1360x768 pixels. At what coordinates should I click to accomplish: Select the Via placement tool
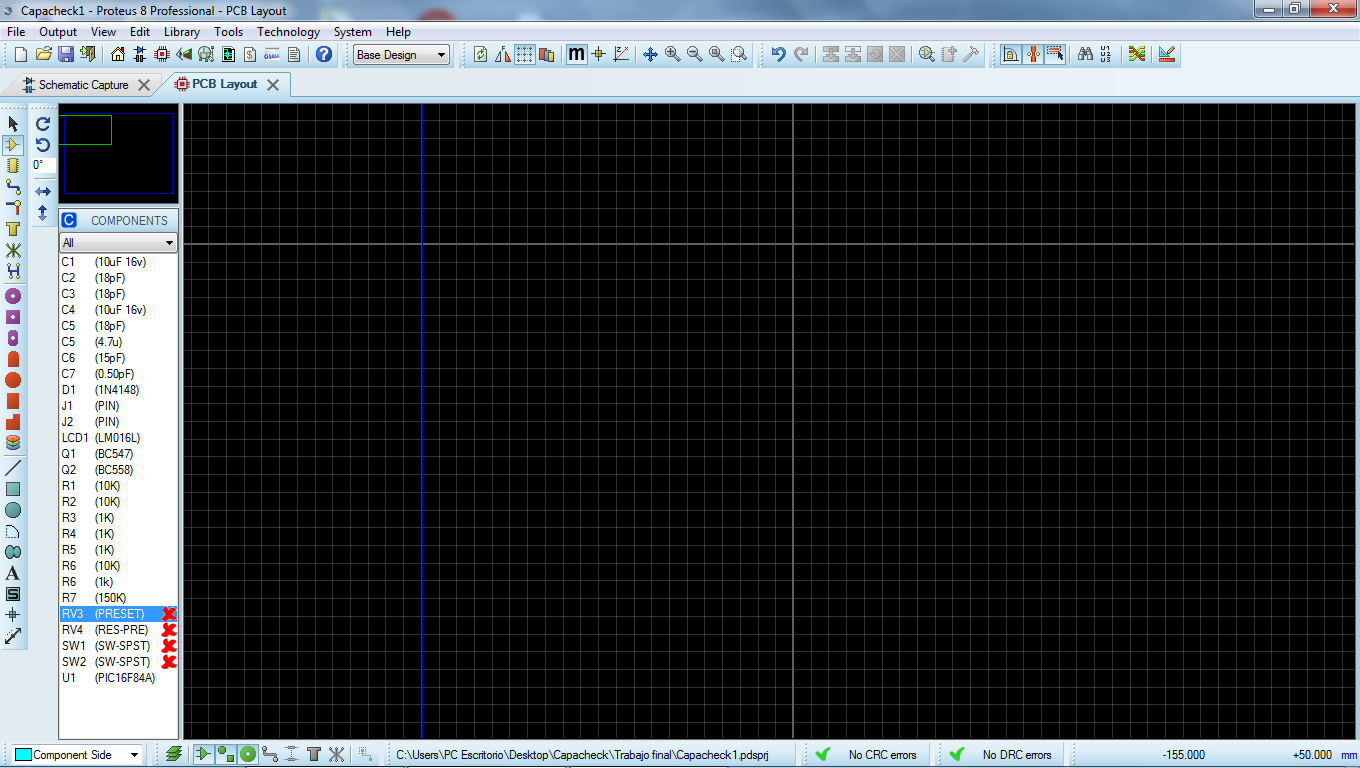[13, 207]
